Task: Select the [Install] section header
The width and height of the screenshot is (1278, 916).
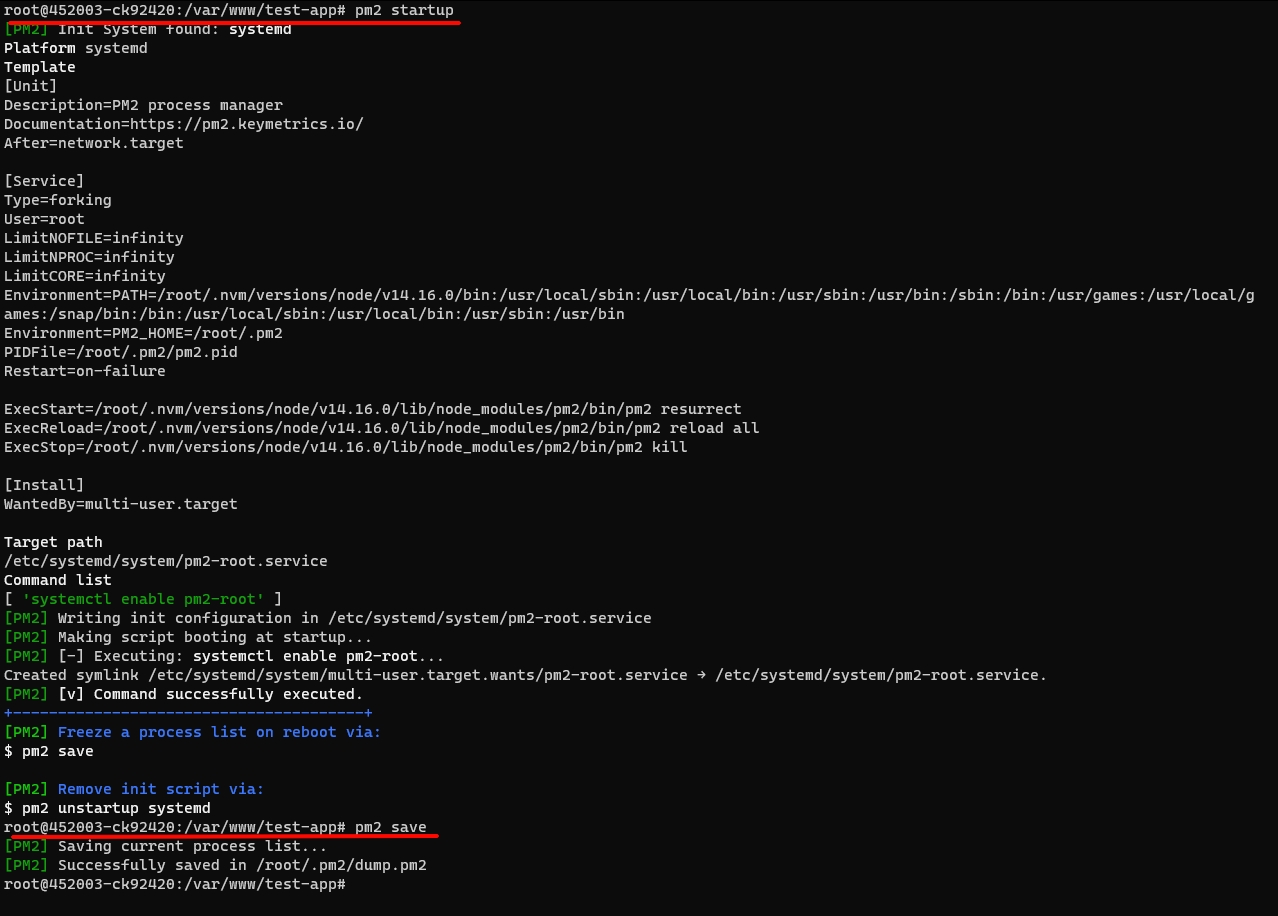Action: point(44,485)
